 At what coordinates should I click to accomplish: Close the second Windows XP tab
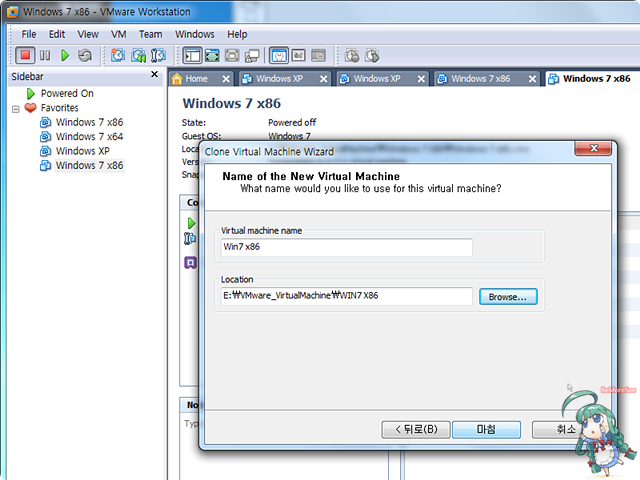421,79
